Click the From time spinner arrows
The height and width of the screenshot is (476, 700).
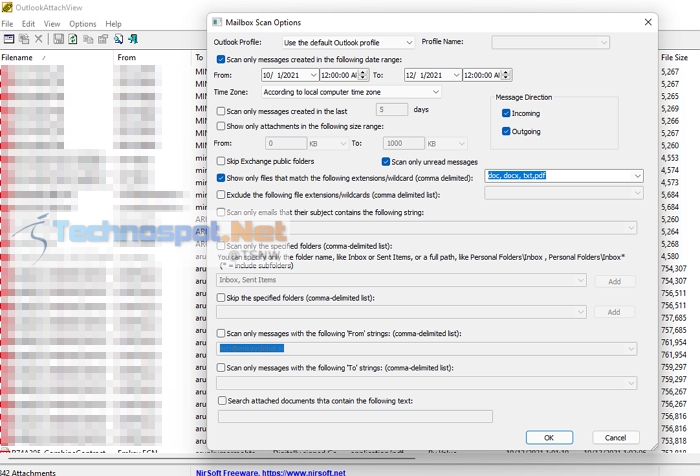pyautogui.click(x=363, y=75)
